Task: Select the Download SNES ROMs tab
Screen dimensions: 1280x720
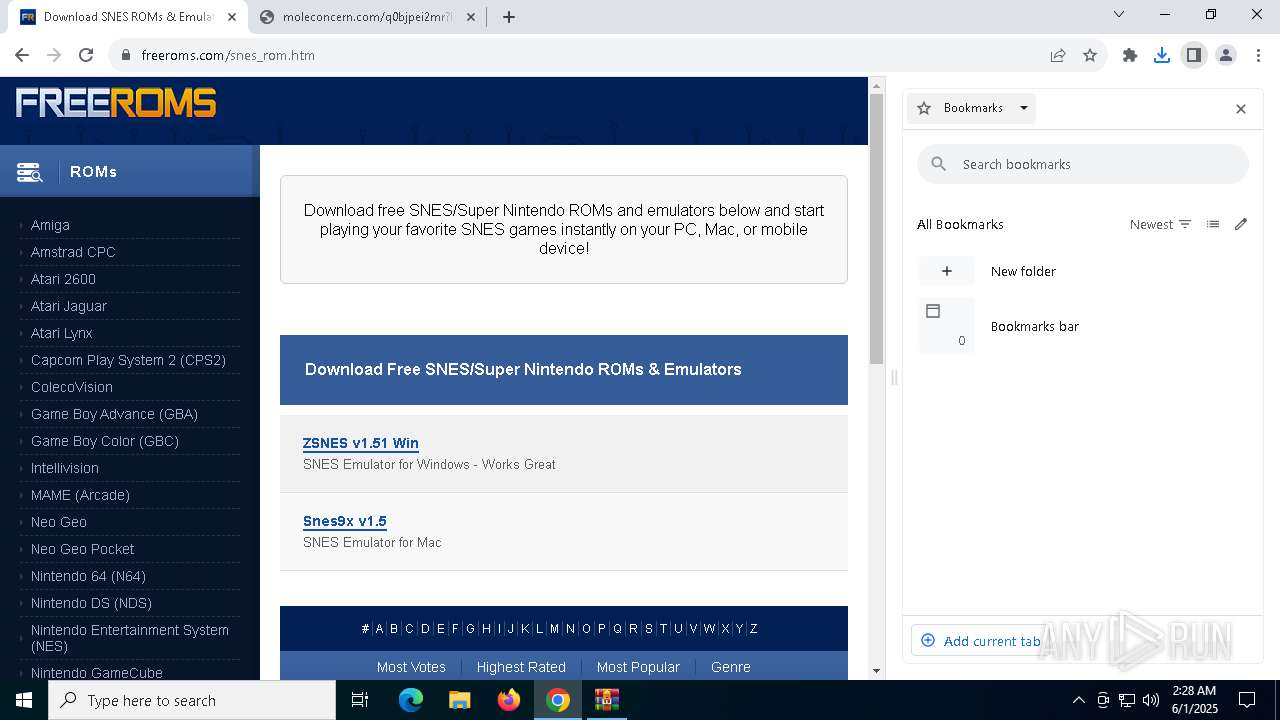Action: [128, 17]
